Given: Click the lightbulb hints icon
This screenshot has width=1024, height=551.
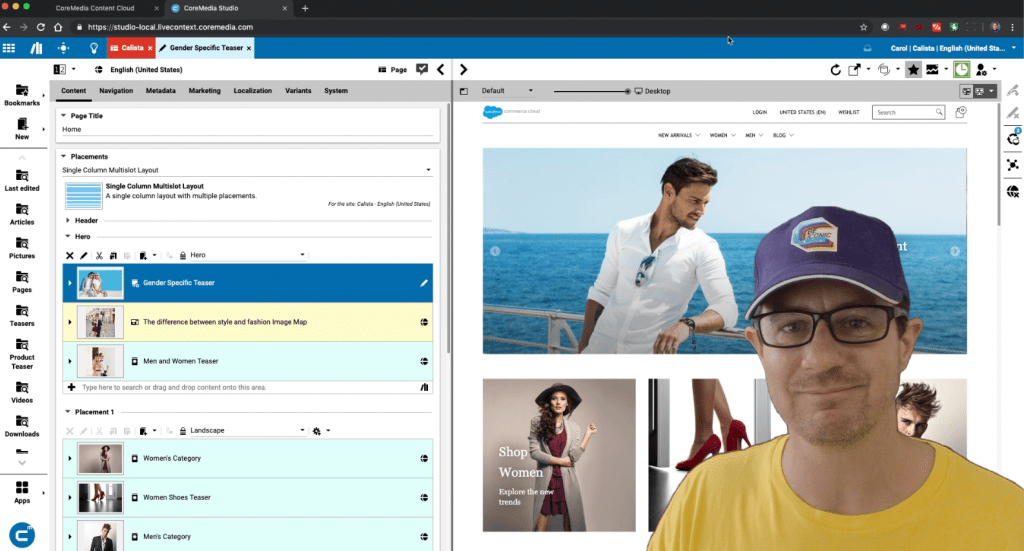Looking at the screenshot, I should pyautogui.click(x=93, y=48).
